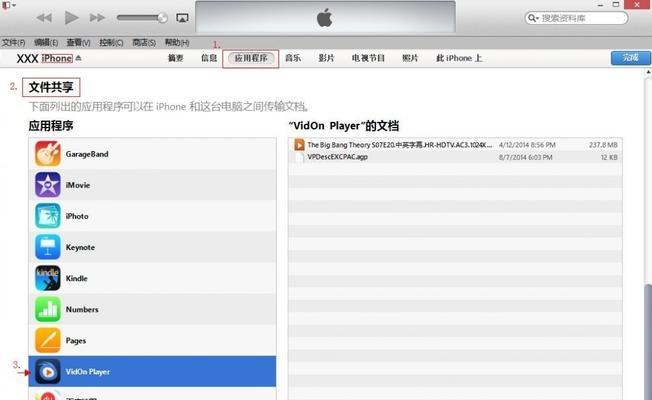Open the 帮助(H) menu

177,42
